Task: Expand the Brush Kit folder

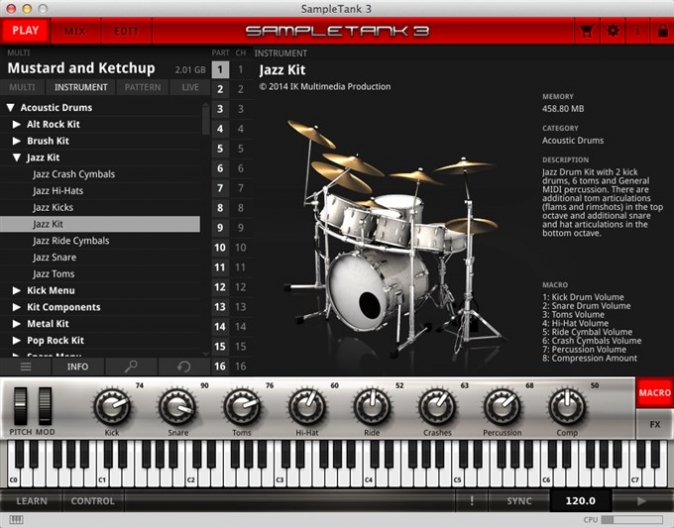Action: pyautogui.click(x=16, y=141)
